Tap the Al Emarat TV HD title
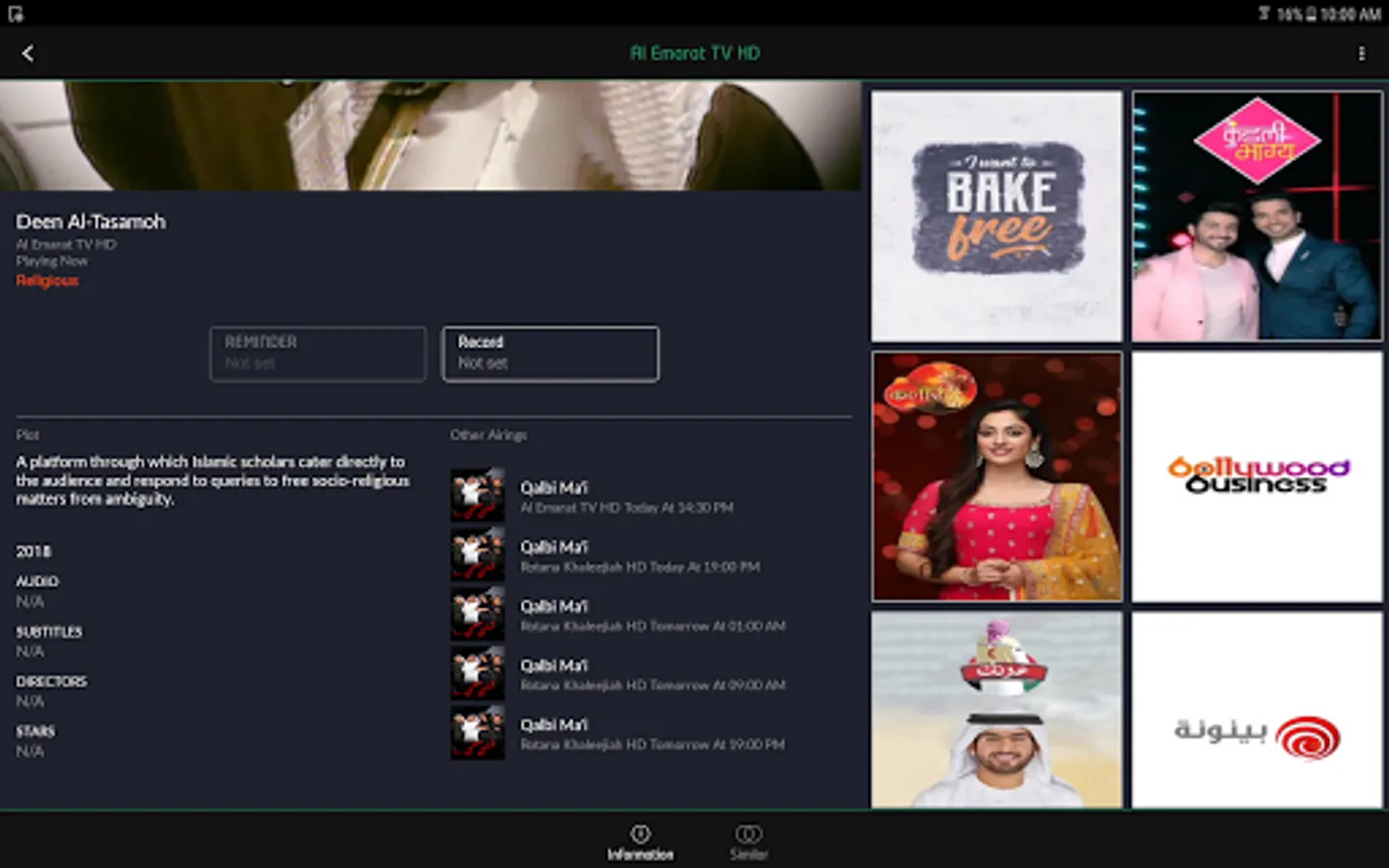The height and width of the screenshot is (868, 1389). [x=694, y=53]
